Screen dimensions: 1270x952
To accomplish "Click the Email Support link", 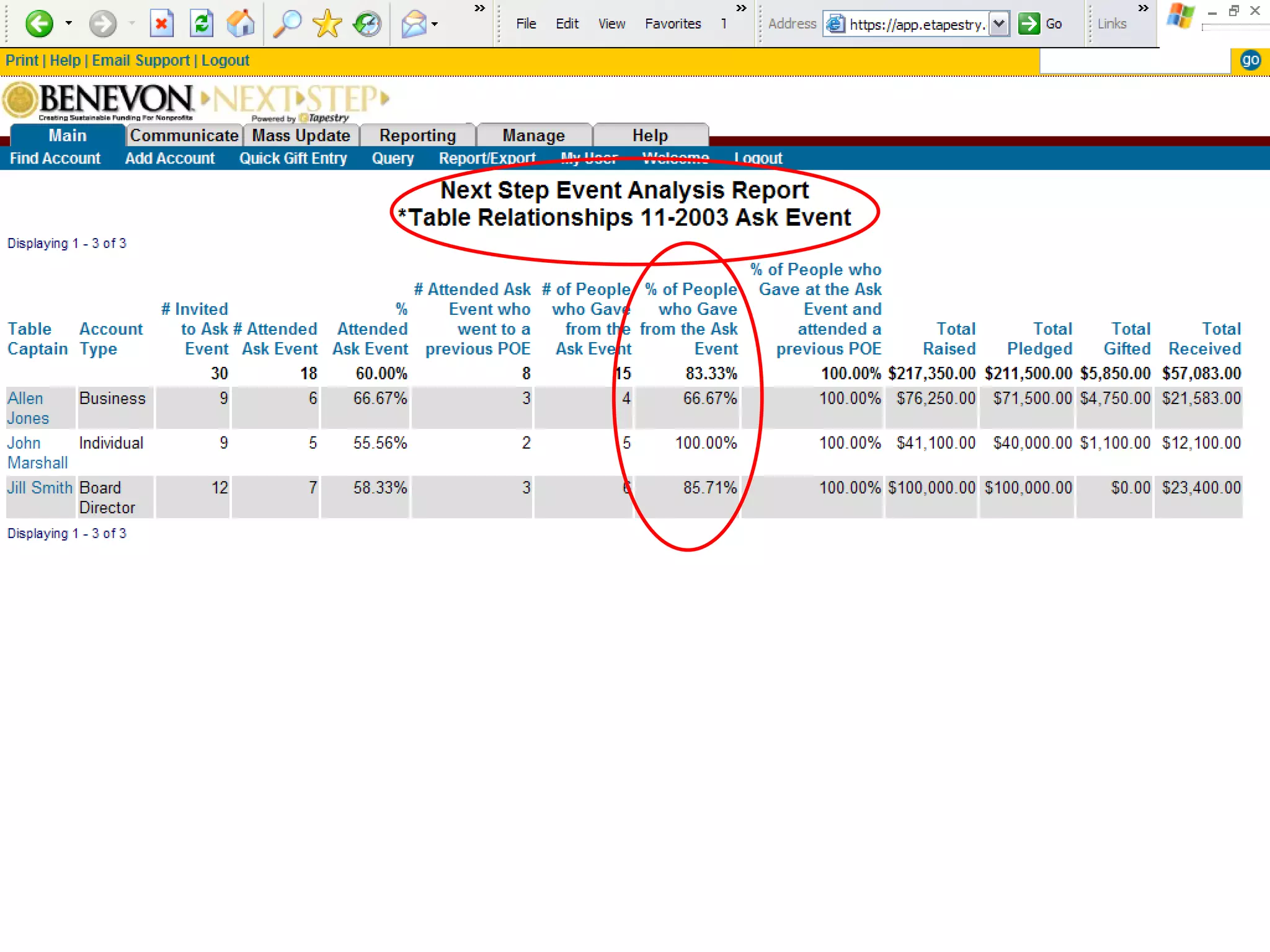I will pos(141,61).
